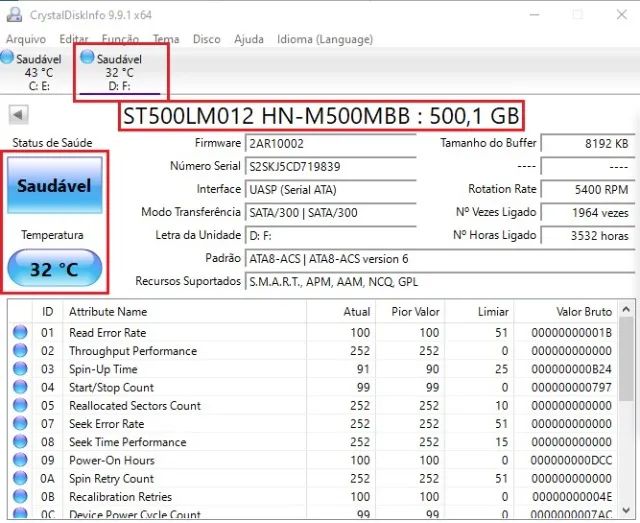Screen dimensions: 640x523
Task: Click status icon for Start/Stop Count
Action: click(x=20, y=387)
